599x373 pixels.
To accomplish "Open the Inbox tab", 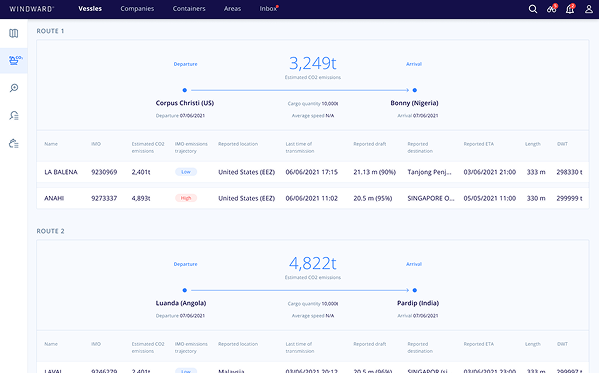I will pos(268,8).
